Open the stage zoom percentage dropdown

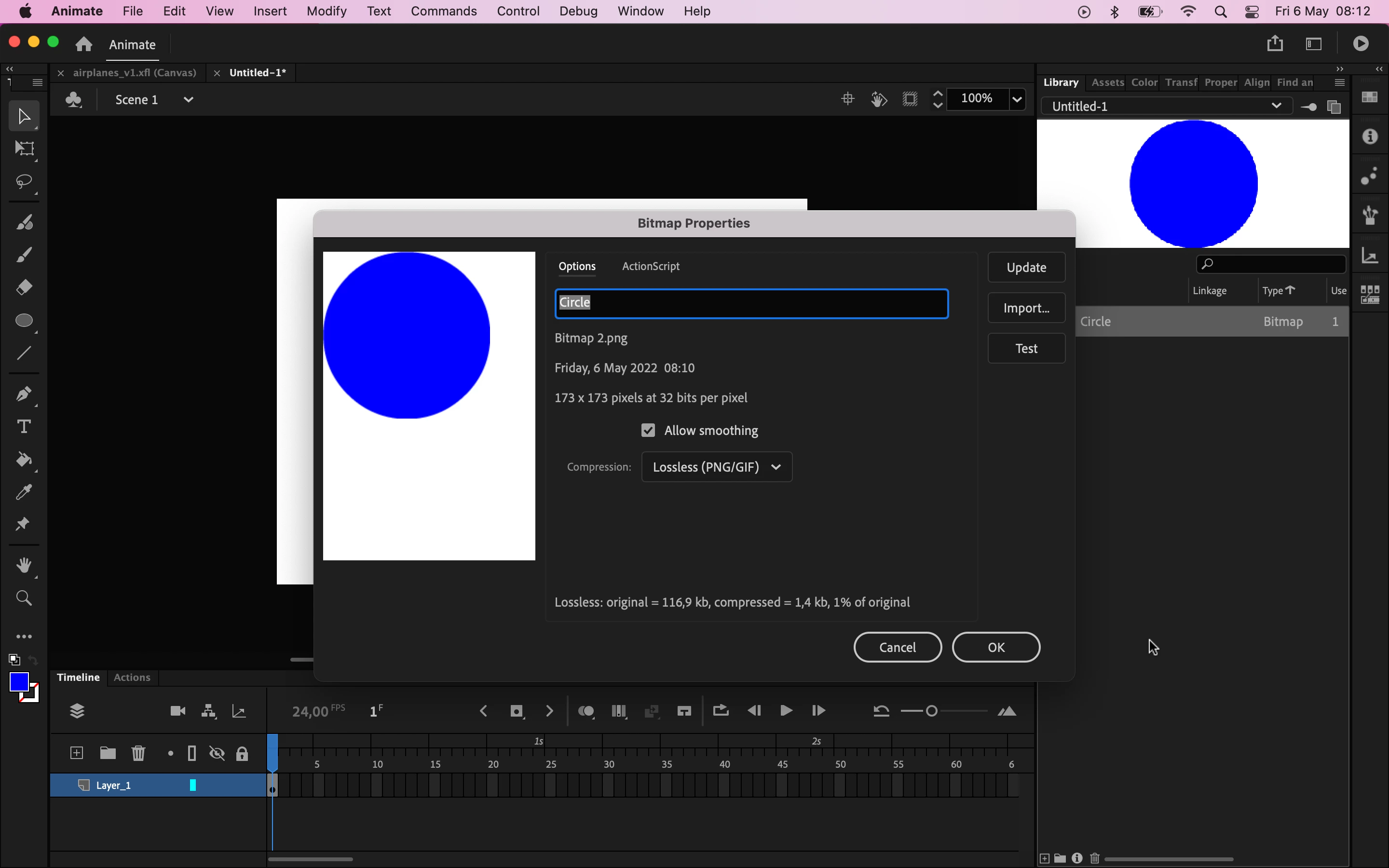click(1017, 99)
